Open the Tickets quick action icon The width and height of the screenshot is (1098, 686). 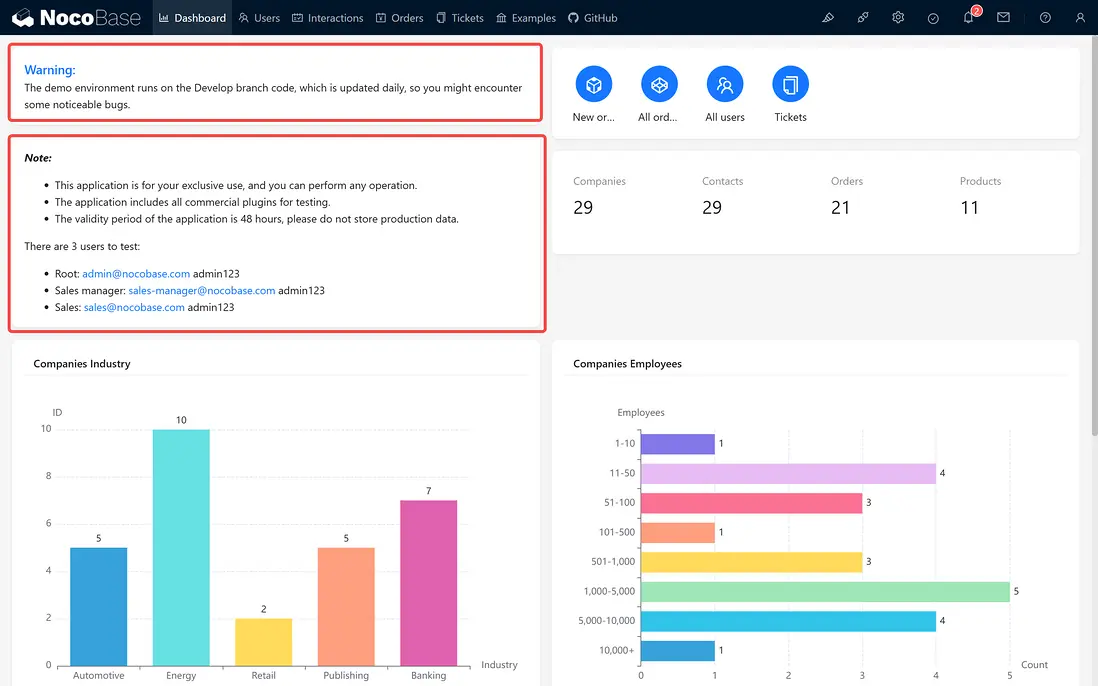[x=790, y=85]
